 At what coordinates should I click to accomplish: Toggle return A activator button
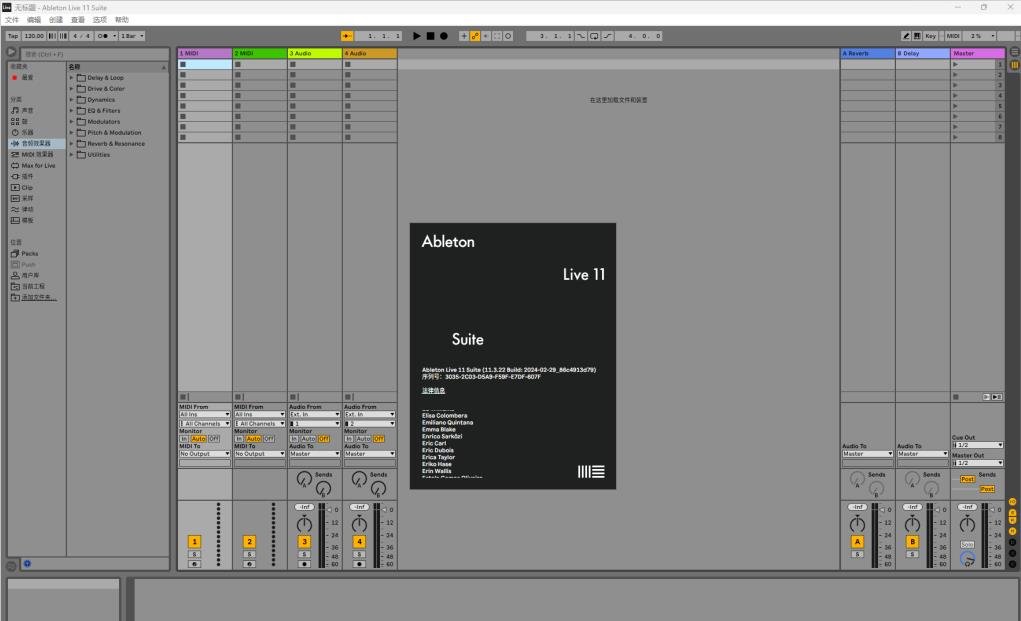point(858,542)
